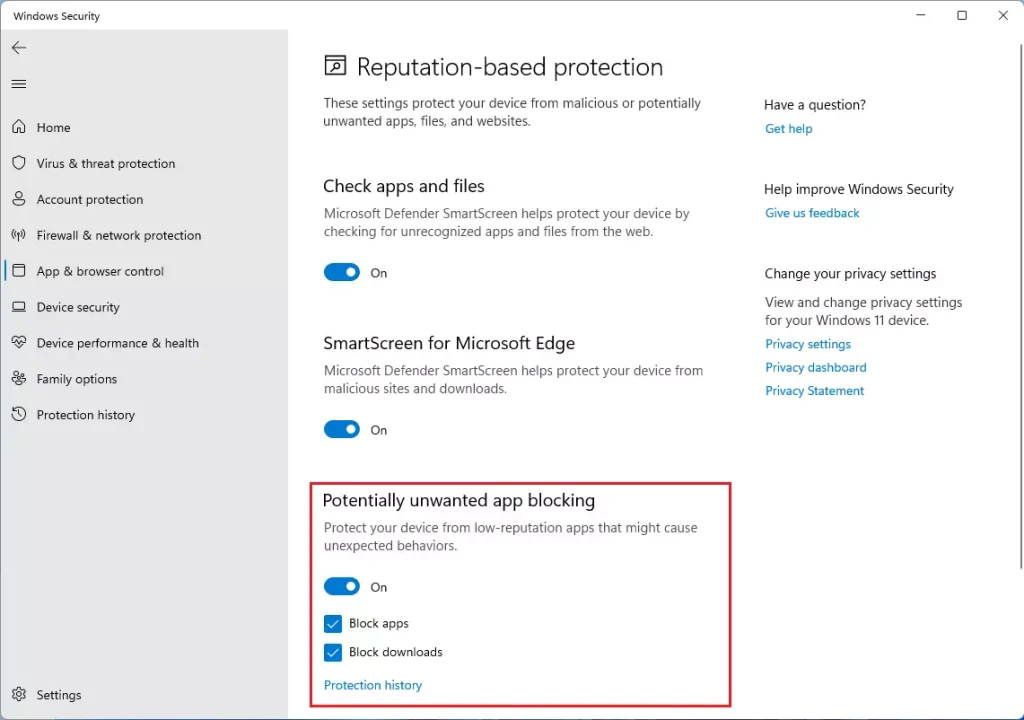The width and height of the screenshot is (1024, 720).
Task: Select the Home icon in the sidebar
Action: [x=20, y=127]
